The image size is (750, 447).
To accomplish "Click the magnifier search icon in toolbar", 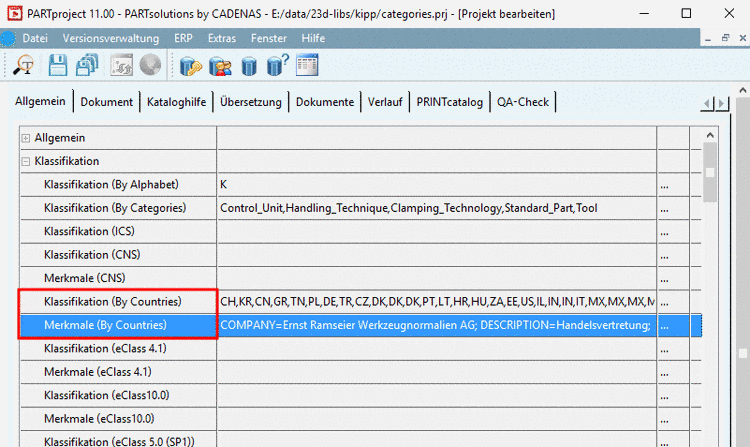I will point(23,65).
